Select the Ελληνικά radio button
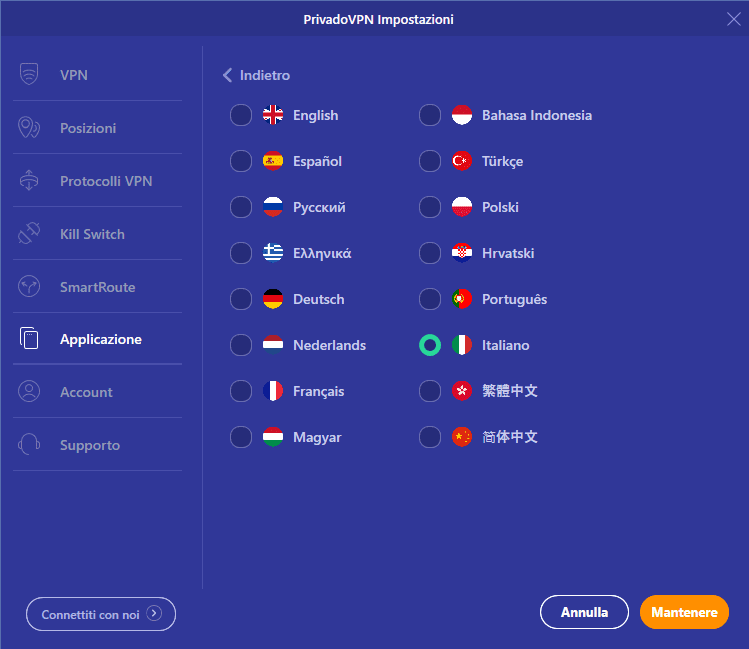The height and width of the screenshot is (649, 749). 241,253
